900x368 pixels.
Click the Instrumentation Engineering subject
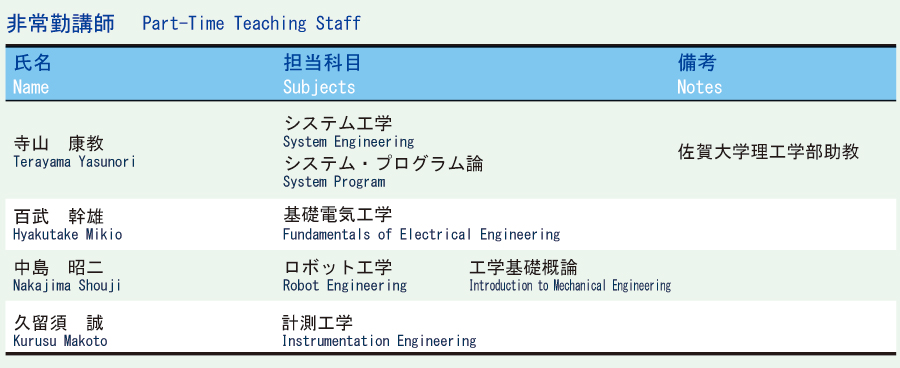379,341
